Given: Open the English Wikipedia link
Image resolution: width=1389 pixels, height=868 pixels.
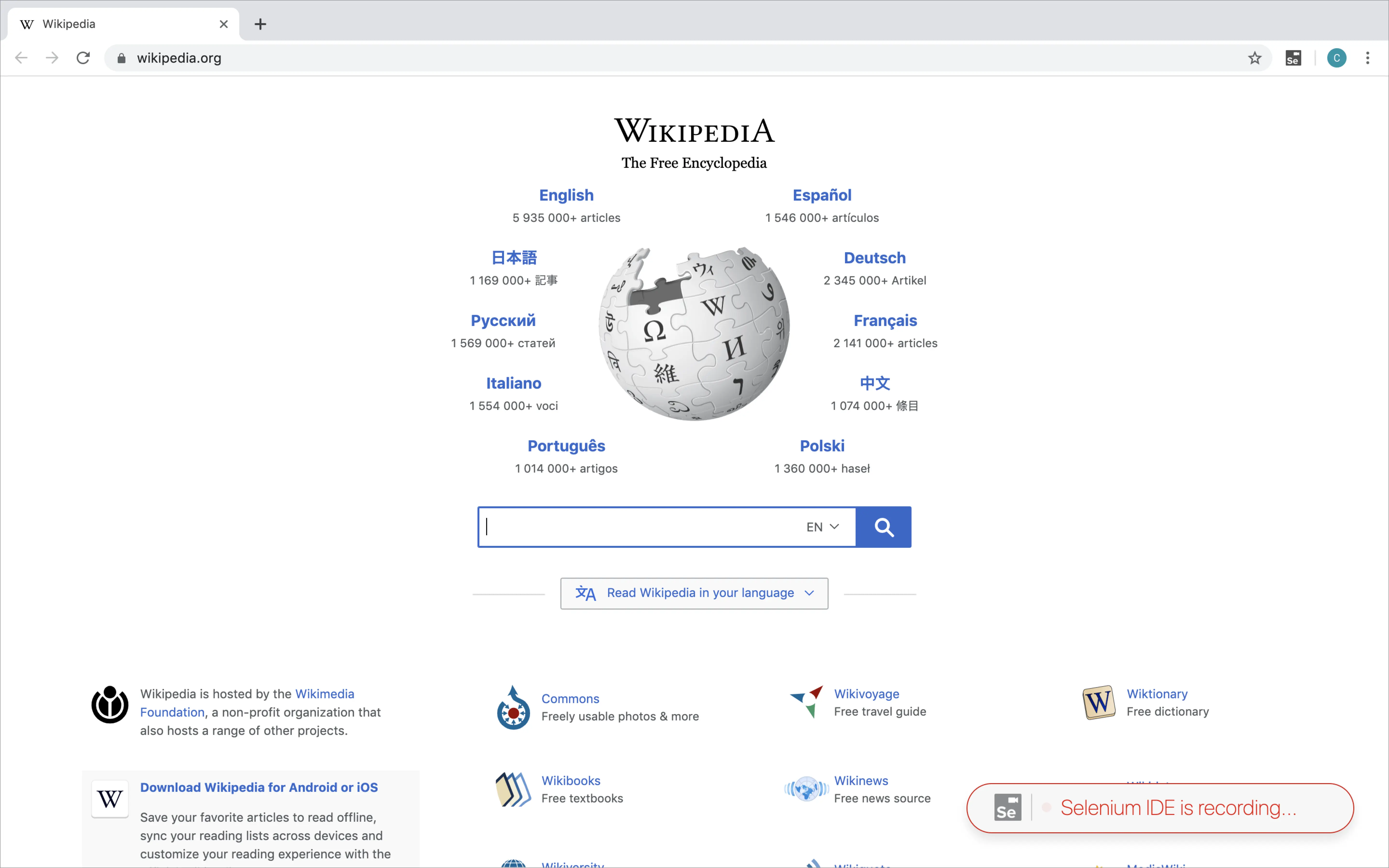Looking at the screenshot, I should (566, 195).
